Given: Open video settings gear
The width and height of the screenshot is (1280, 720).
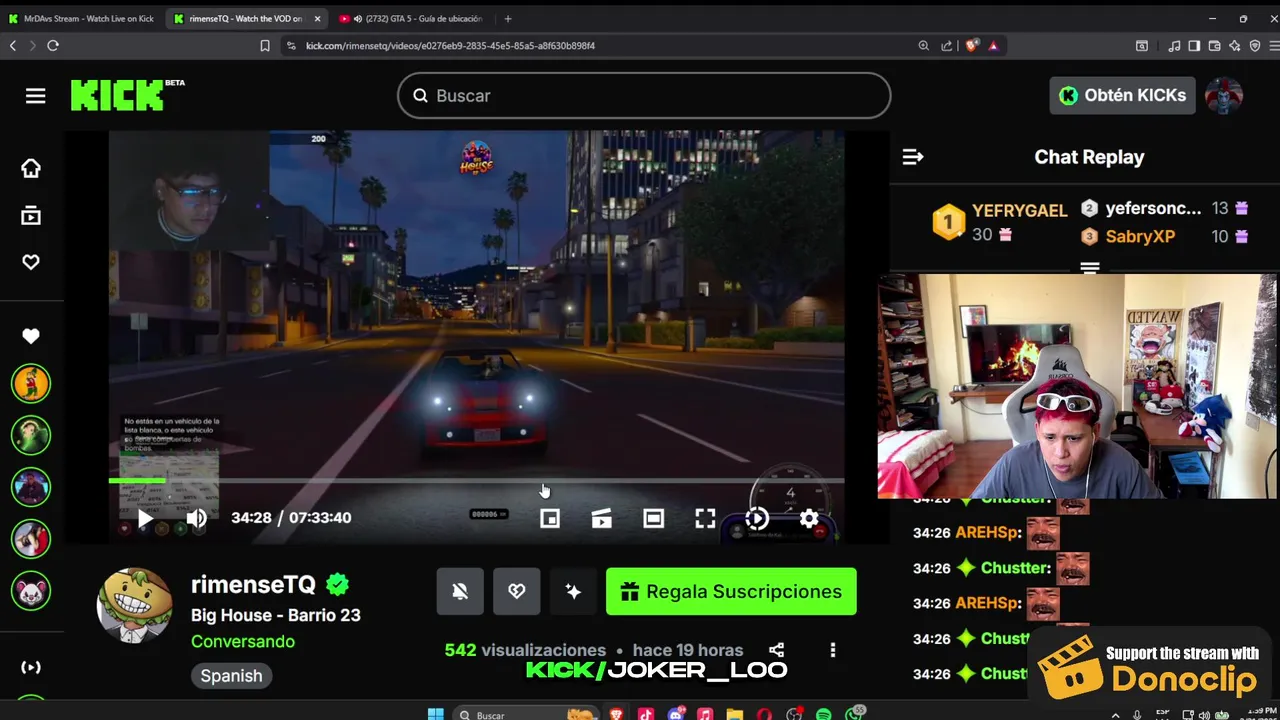Looking at the screenshot, I should point(809,518).
